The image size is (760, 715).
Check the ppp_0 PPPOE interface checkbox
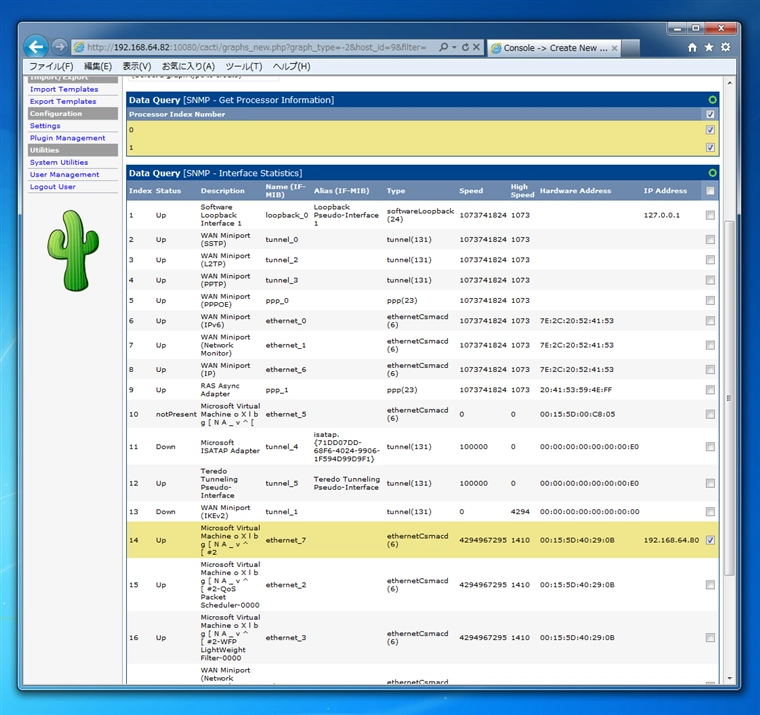pyautogui.click(x=710, y=301)
